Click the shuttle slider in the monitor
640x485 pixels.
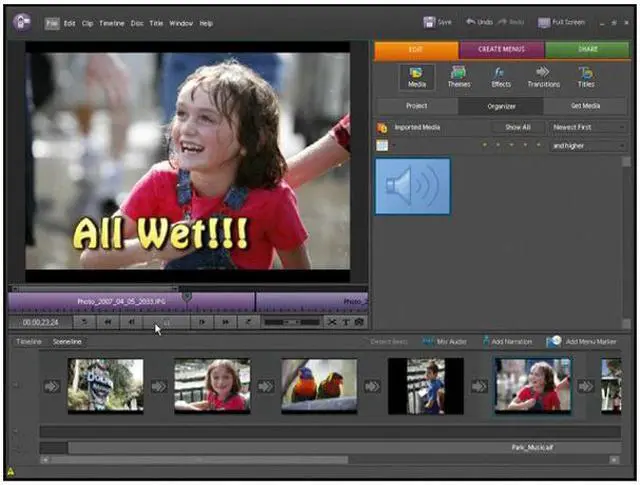(x=292, y=323)
